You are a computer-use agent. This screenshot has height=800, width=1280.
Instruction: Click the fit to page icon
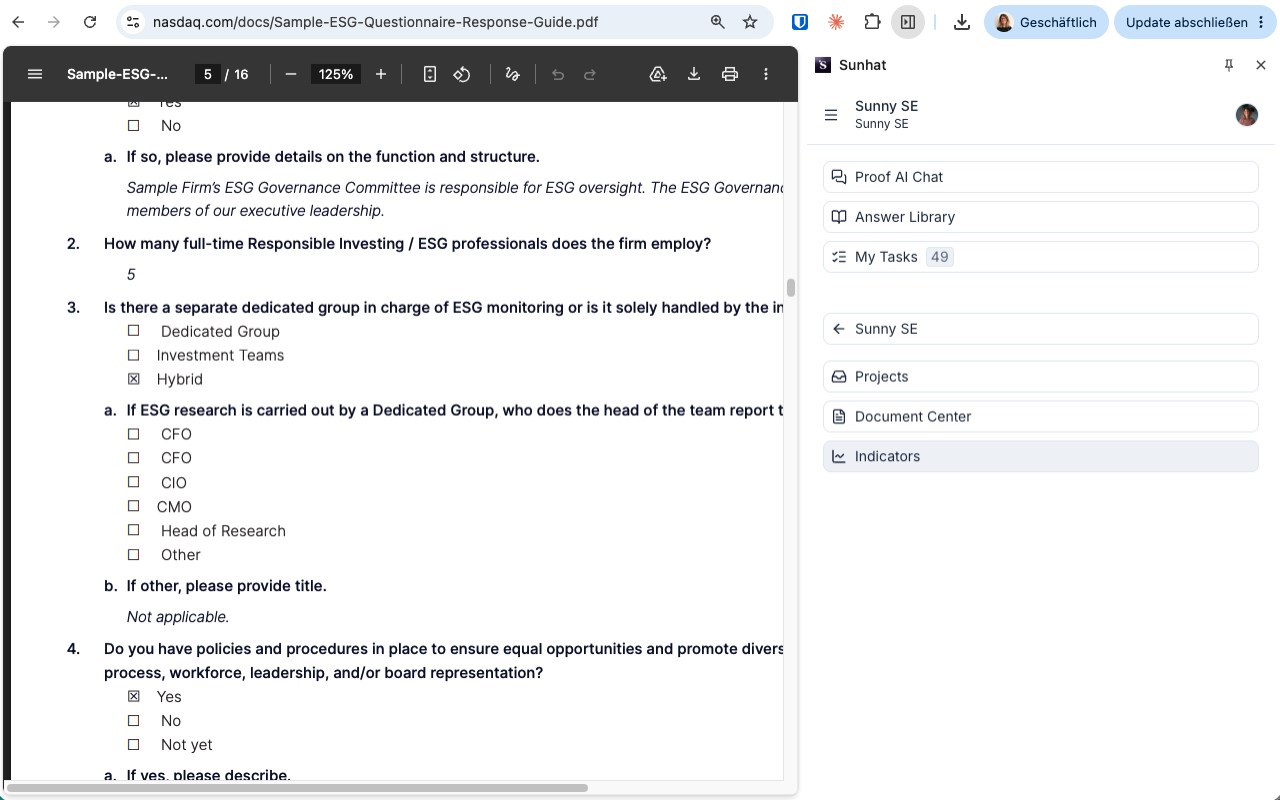[x=430, y=74]
